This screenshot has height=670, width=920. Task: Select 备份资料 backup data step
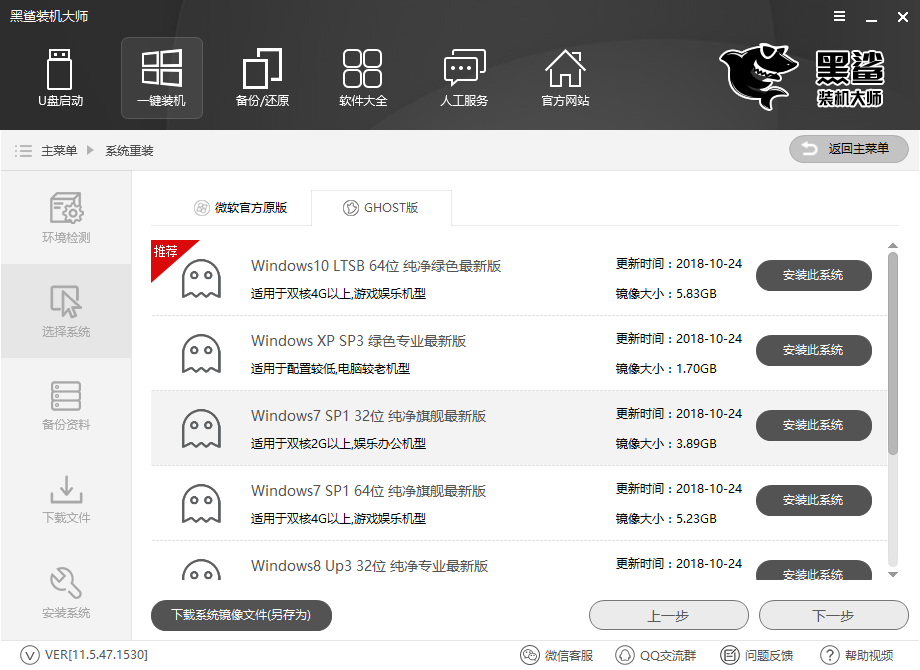click(65, 405)
